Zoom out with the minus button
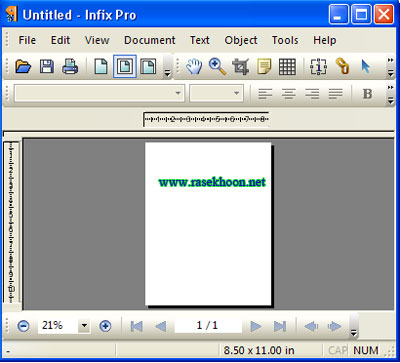Screen dimensions: 400x363 23,326
